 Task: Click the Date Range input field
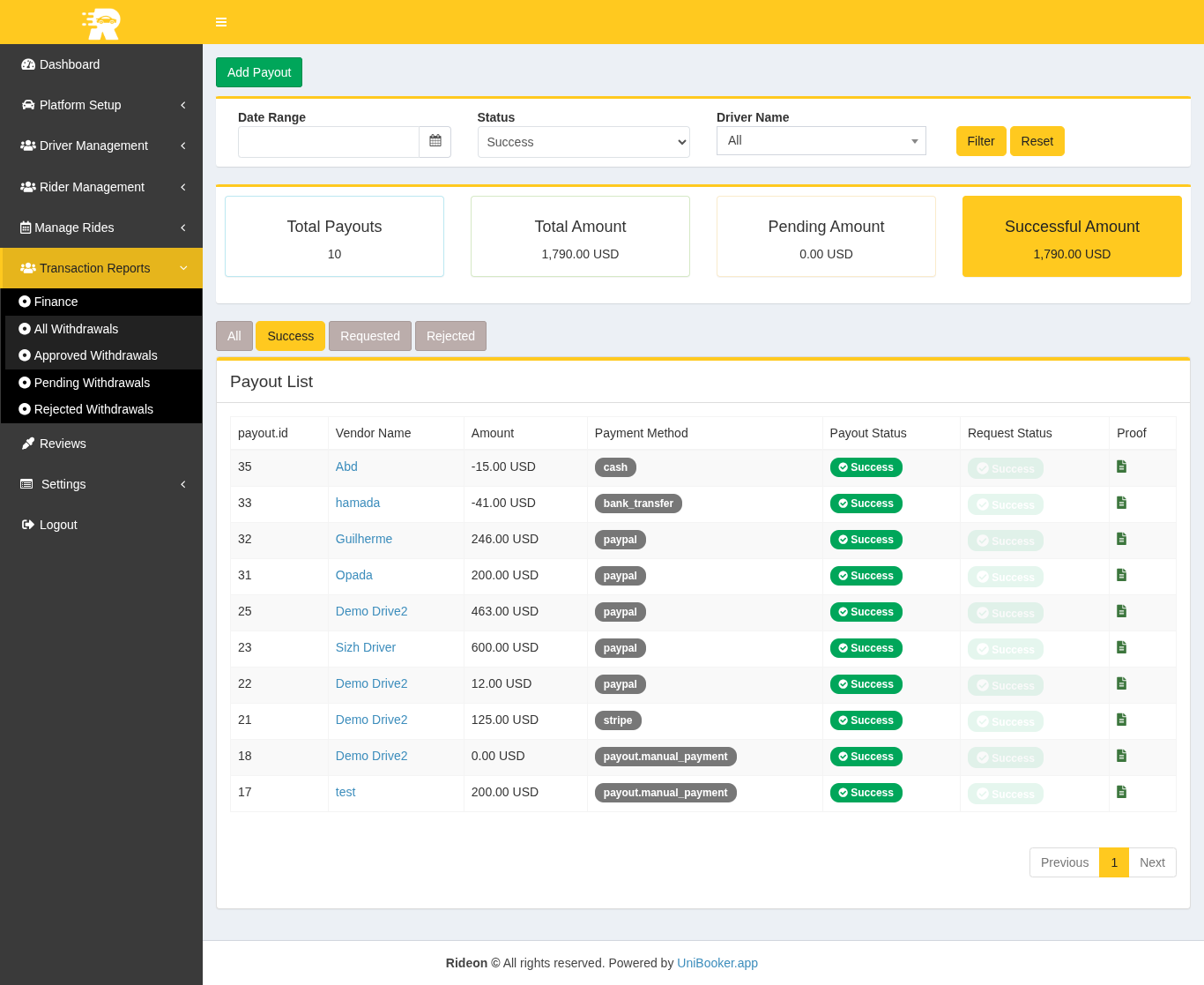coord(329,142)
